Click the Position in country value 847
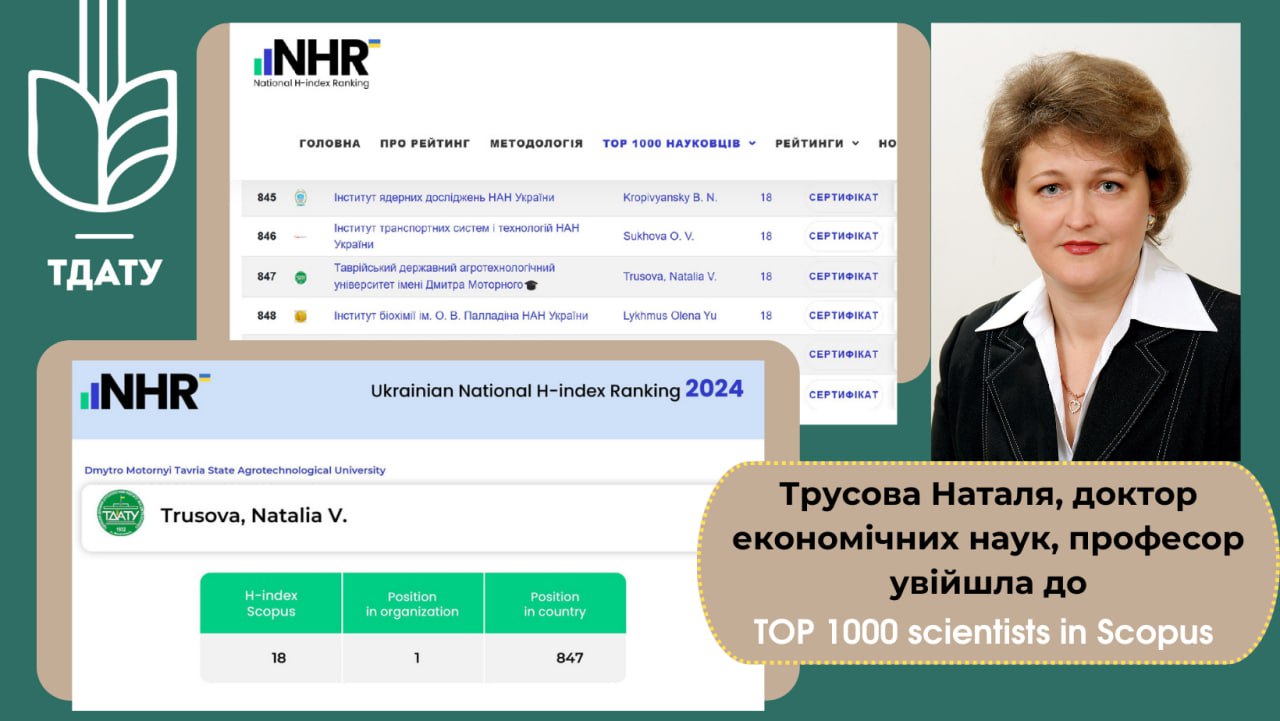 coord(569,658)
